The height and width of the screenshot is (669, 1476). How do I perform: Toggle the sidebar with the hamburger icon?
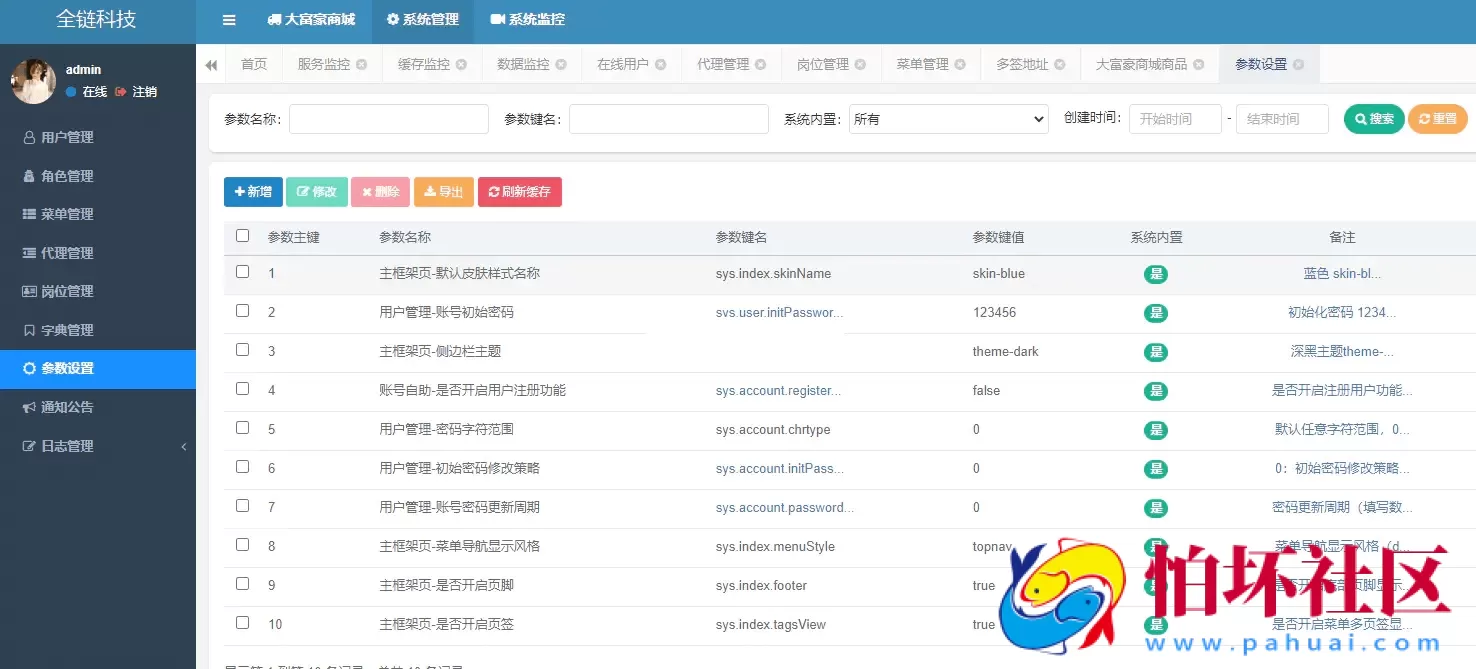pos(228,20)
